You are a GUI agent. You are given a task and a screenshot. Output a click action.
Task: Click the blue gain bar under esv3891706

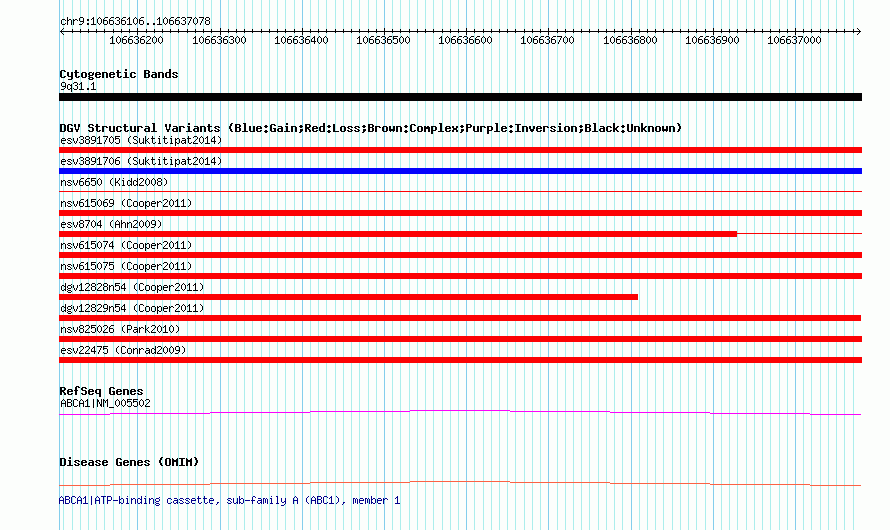point(460,171)
